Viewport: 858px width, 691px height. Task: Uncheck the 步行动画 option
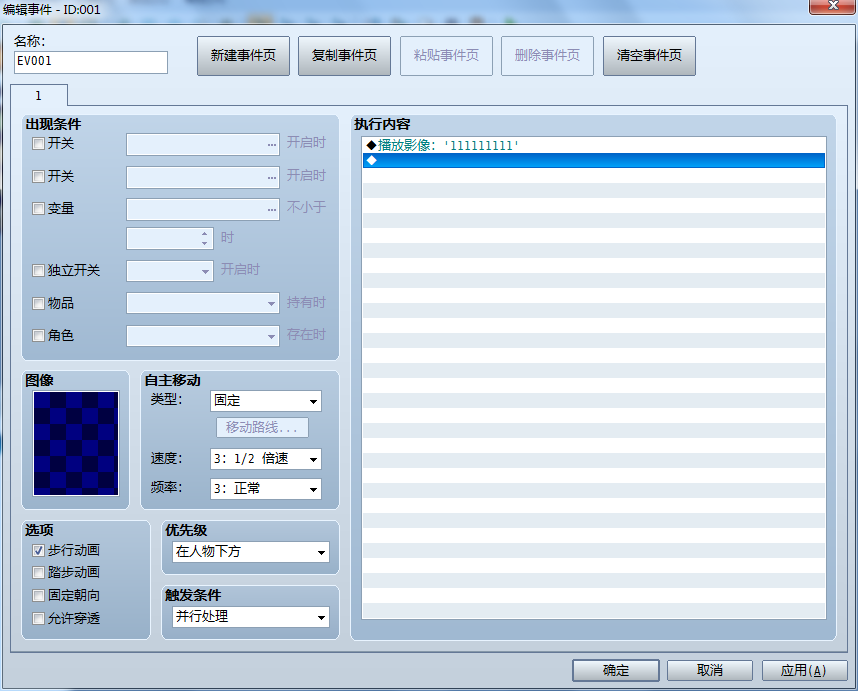click(38, 550)
